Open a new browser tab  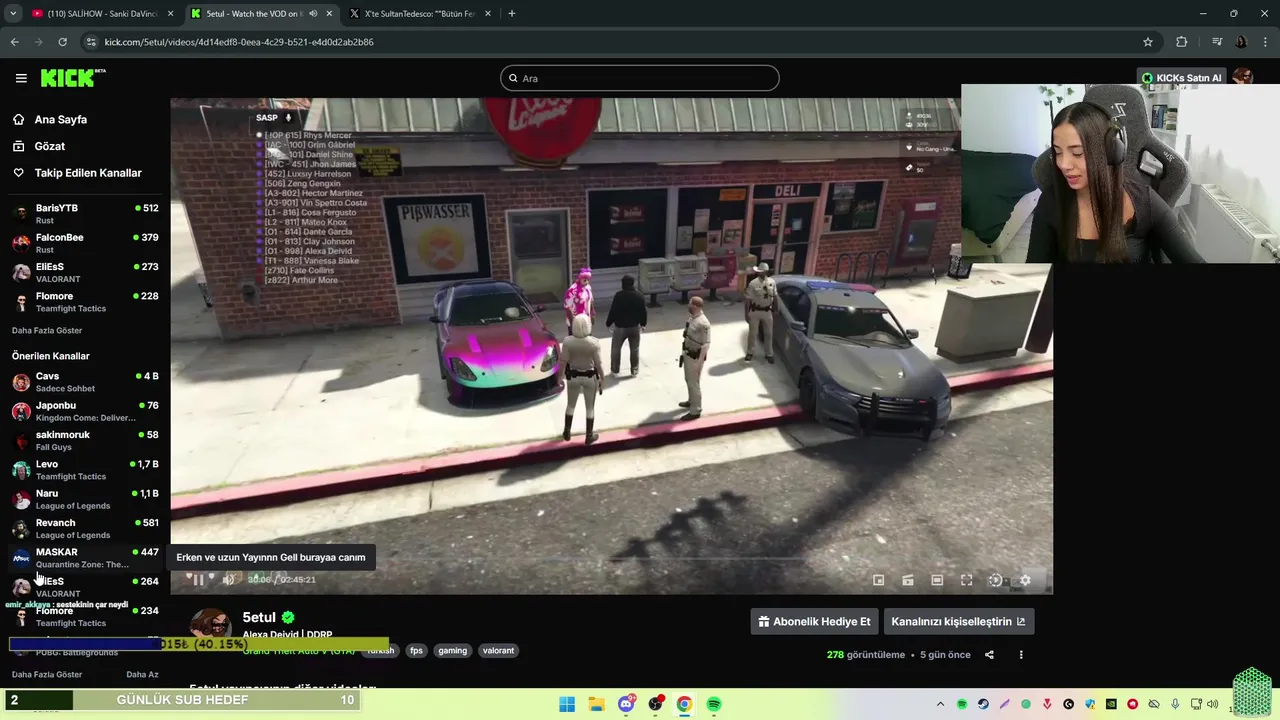pyautogui.click(x=512, y=14)
